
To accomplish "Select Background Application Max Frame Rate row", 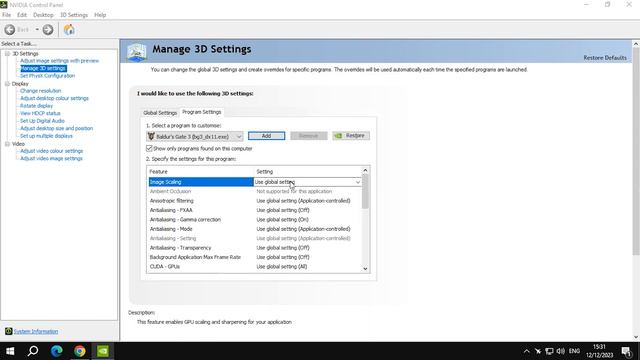I will (x=255, y=257).
